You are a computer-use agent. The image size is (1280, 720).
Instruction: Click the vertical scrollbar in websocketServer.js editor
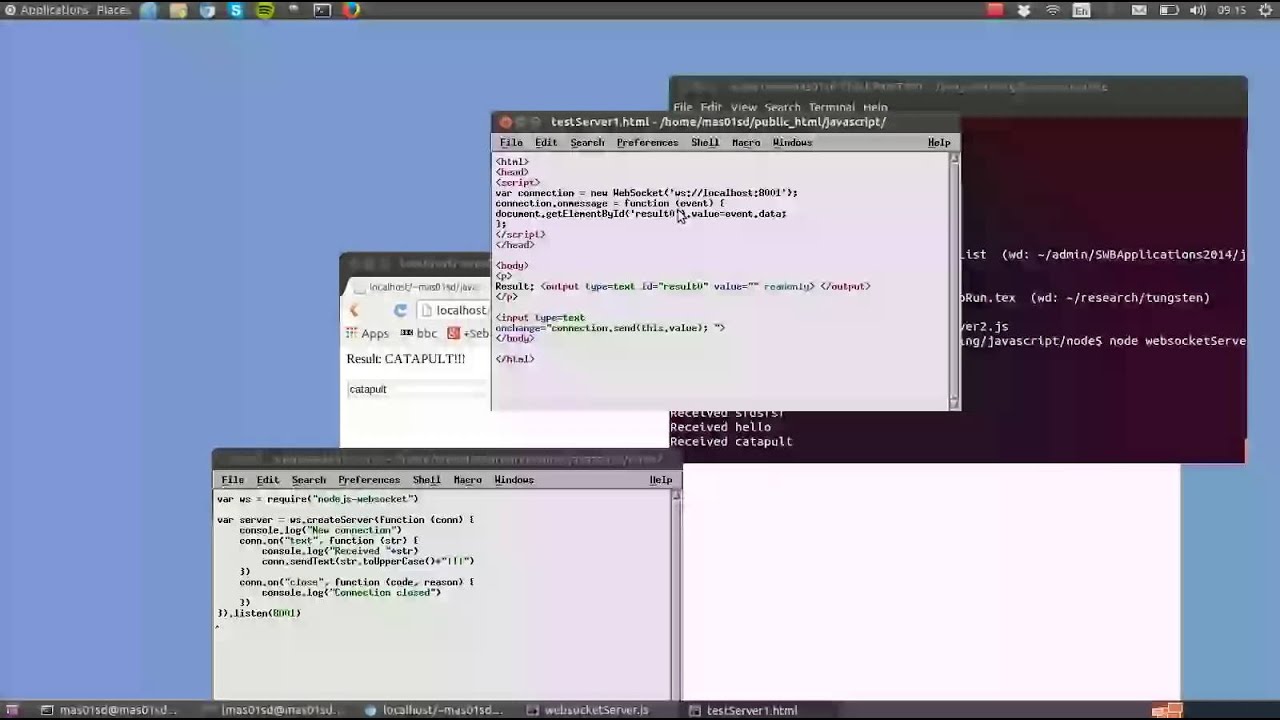677,594
